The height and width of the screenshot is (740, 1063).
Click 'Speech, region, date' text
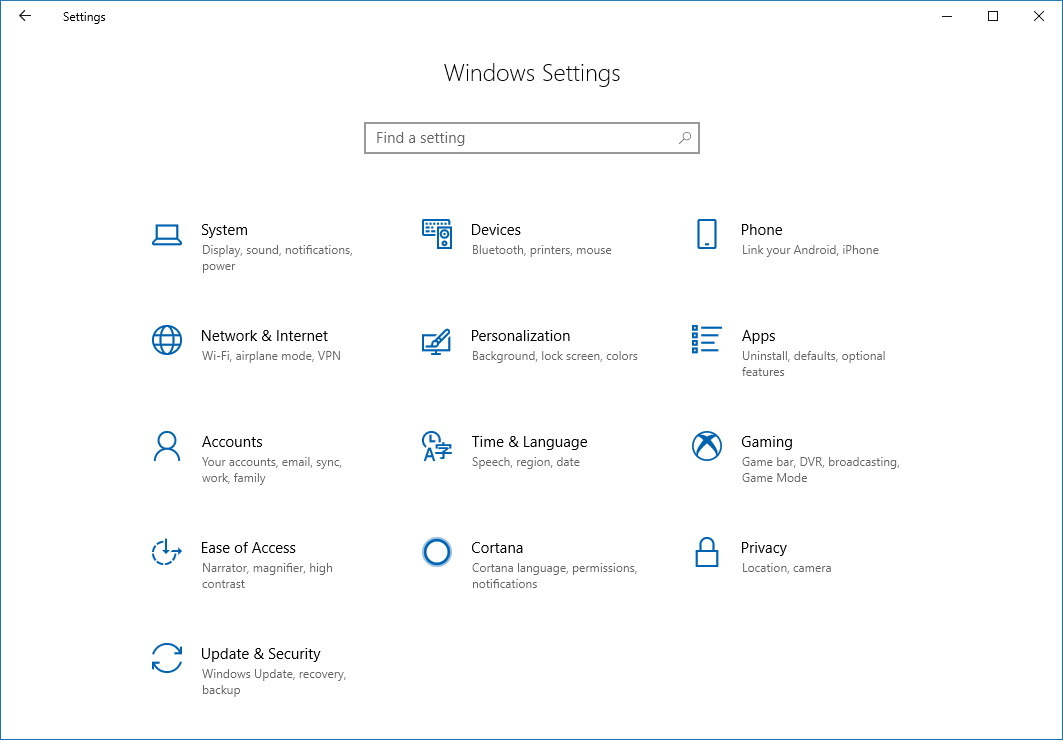tap(525, 462)
